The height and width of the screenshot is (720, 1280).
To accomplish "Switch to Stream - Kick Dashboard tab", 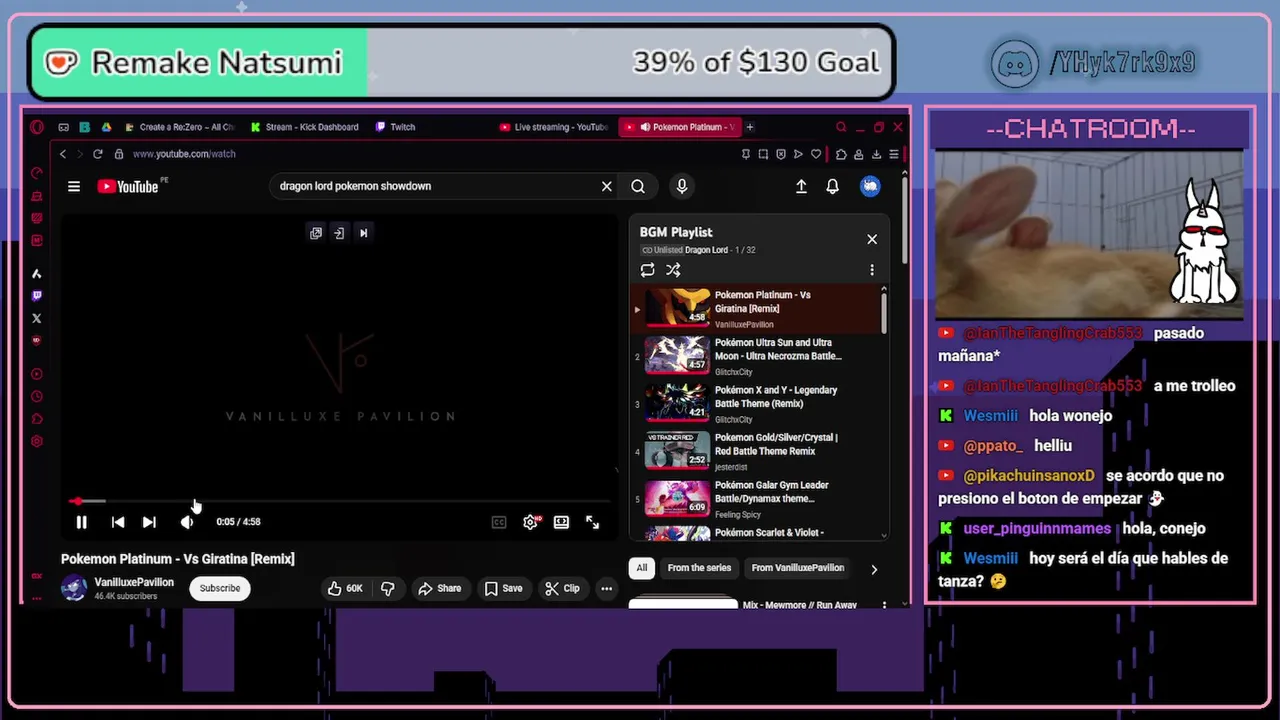I will pyautogui.click(x=305, y=127).
